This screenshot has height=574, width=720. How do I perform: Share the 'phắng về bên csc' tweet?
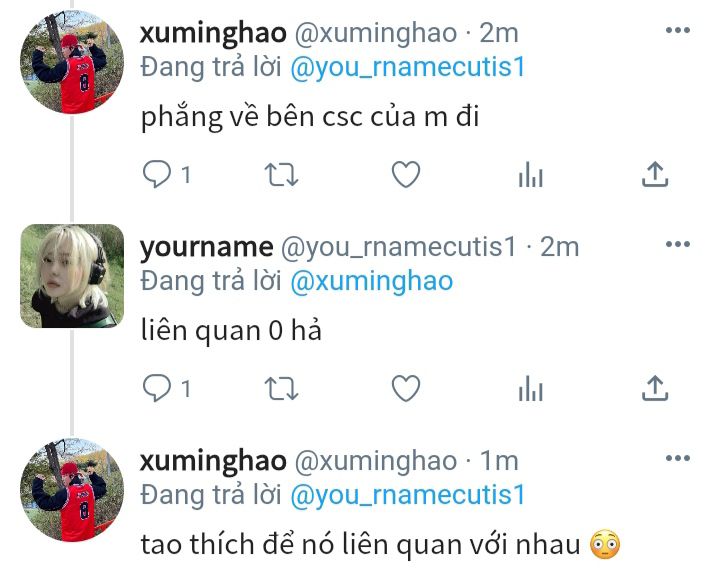point(655,174)
